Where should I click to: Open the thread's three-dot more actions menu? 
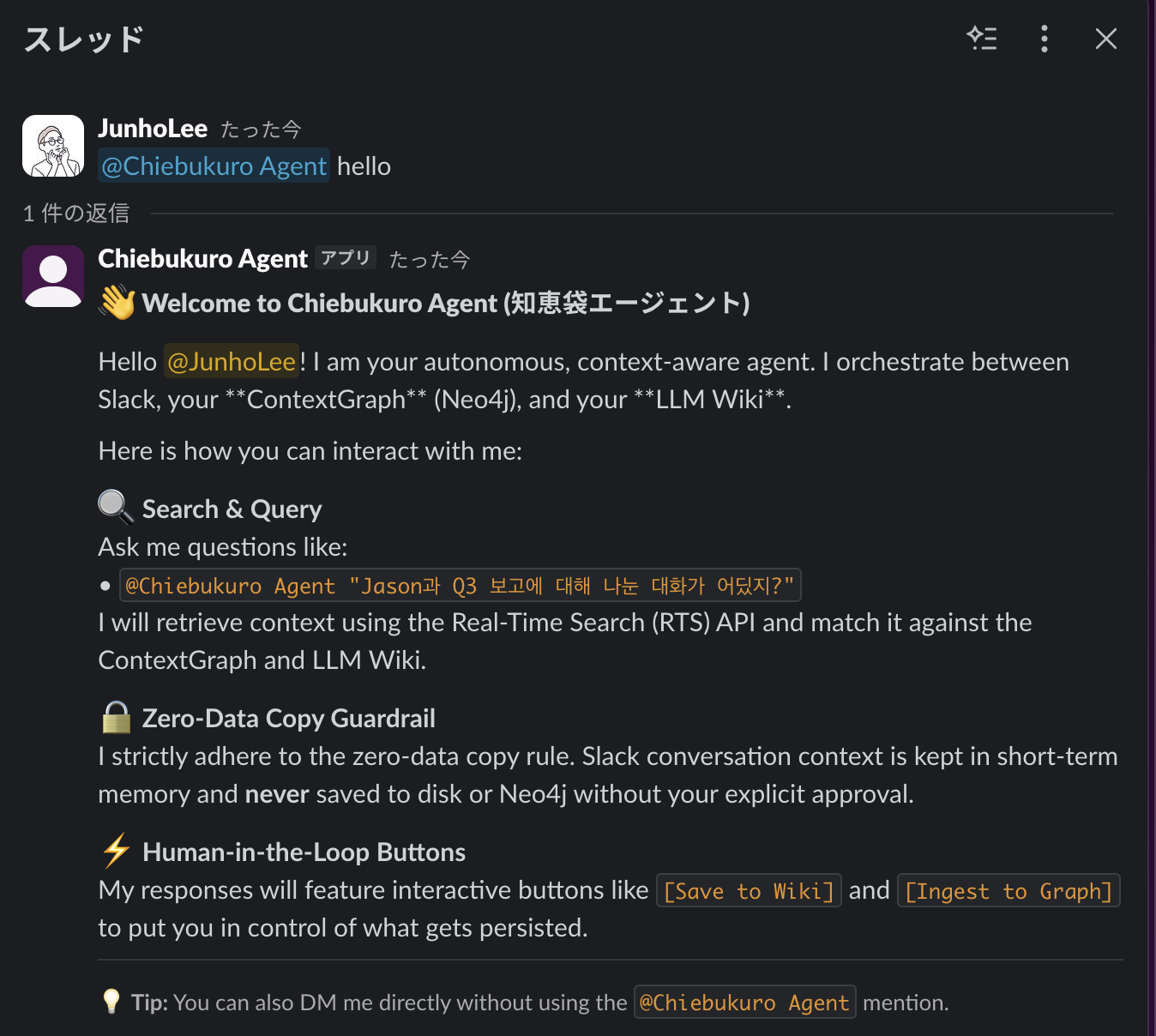(1044, 39)
